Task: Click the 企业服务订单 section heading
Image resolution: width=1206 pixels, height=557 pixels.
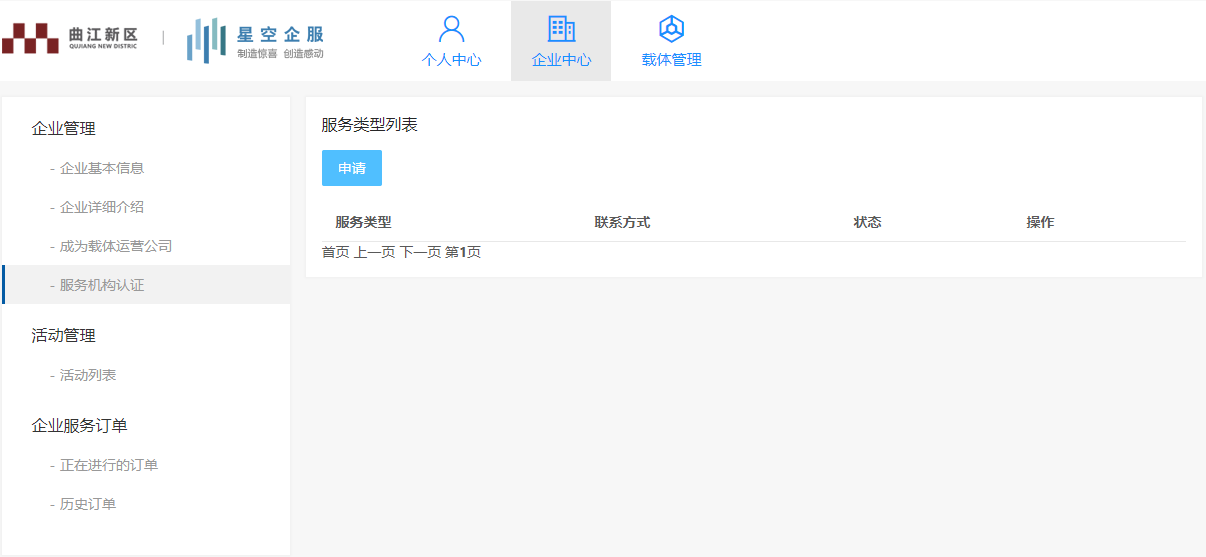Action: 80,425
